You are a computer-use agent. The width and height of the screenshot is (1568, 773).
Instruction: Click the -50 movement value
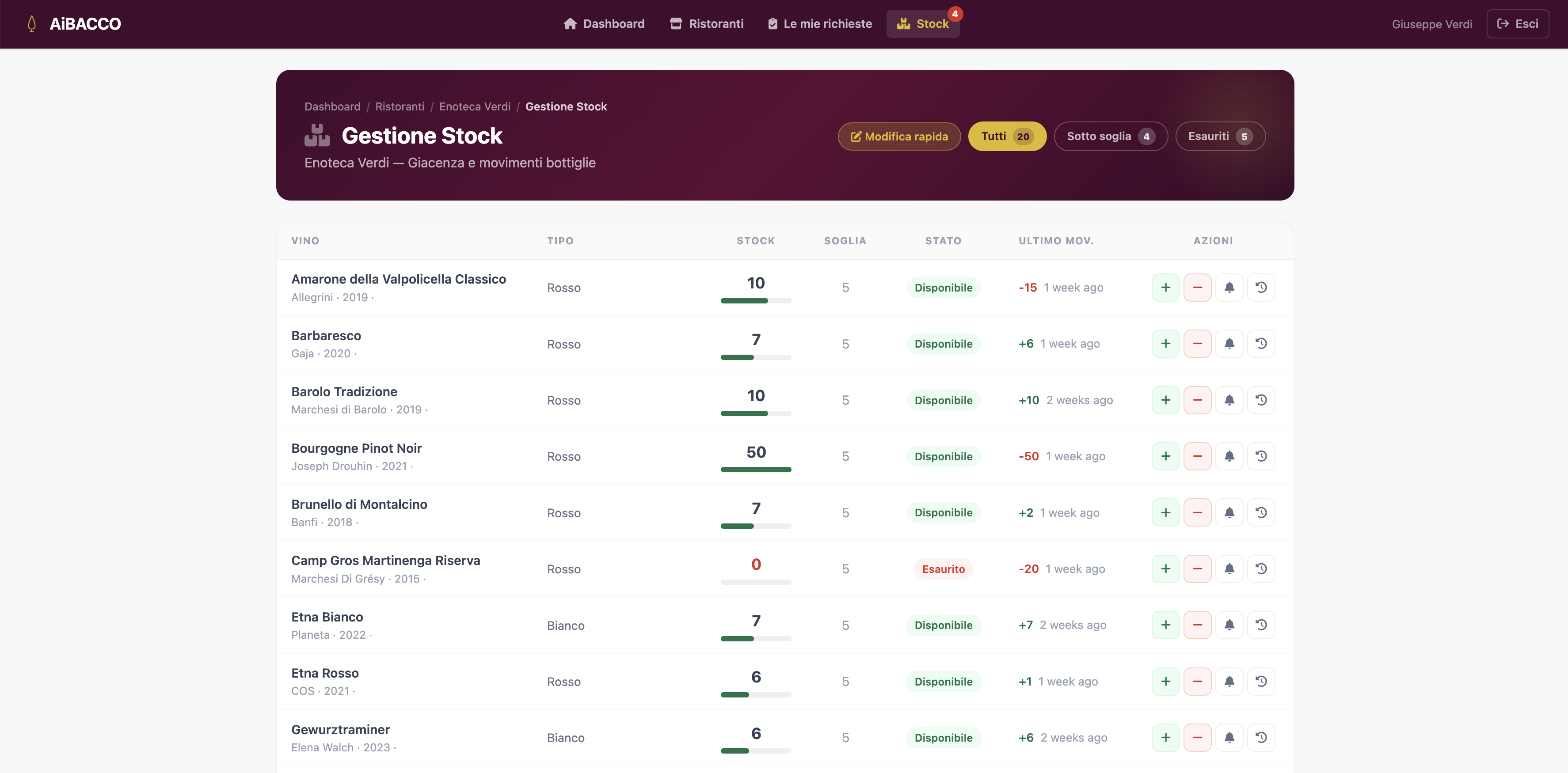(x=1029, y=456)
